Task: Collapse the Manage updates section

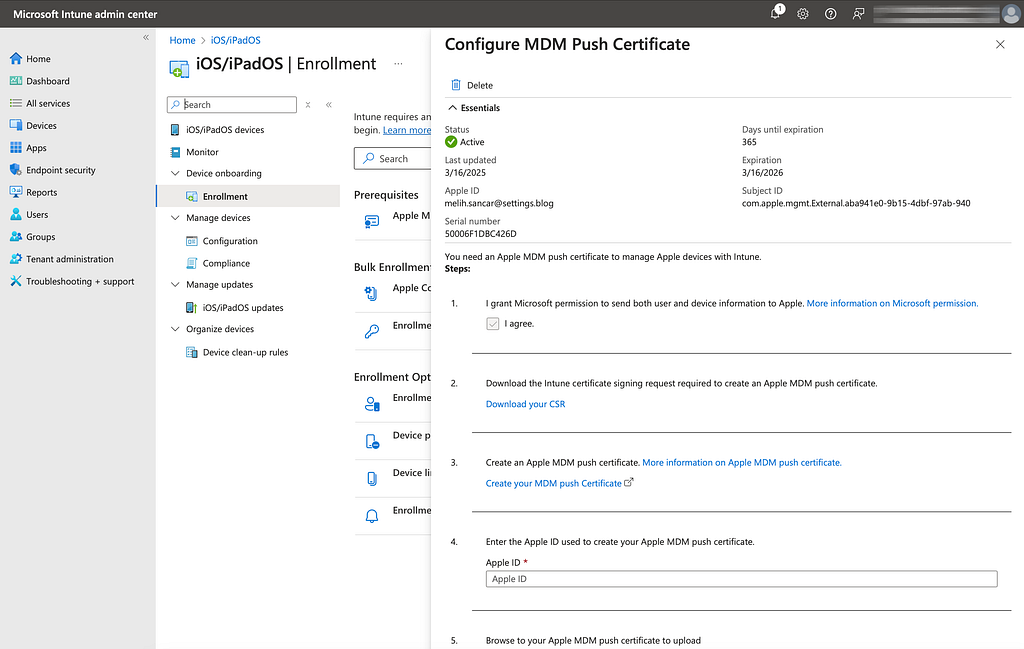Action: point(175,285)
